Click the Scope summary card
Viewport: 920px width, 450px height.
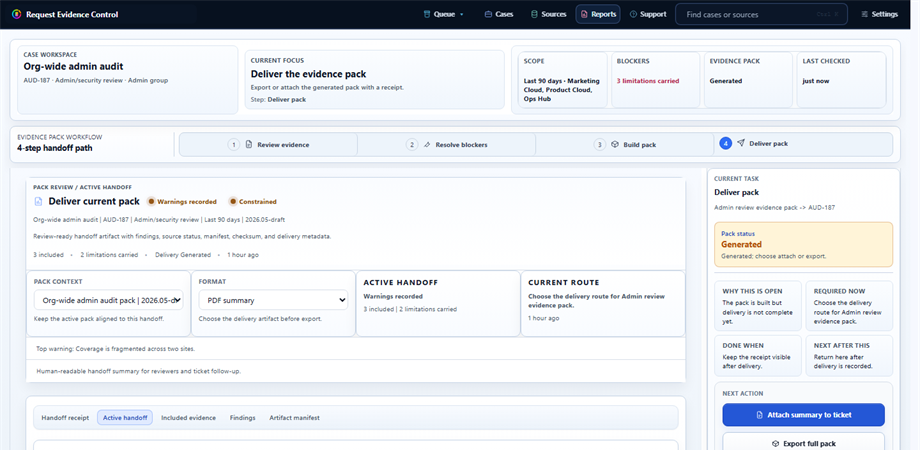562,80
